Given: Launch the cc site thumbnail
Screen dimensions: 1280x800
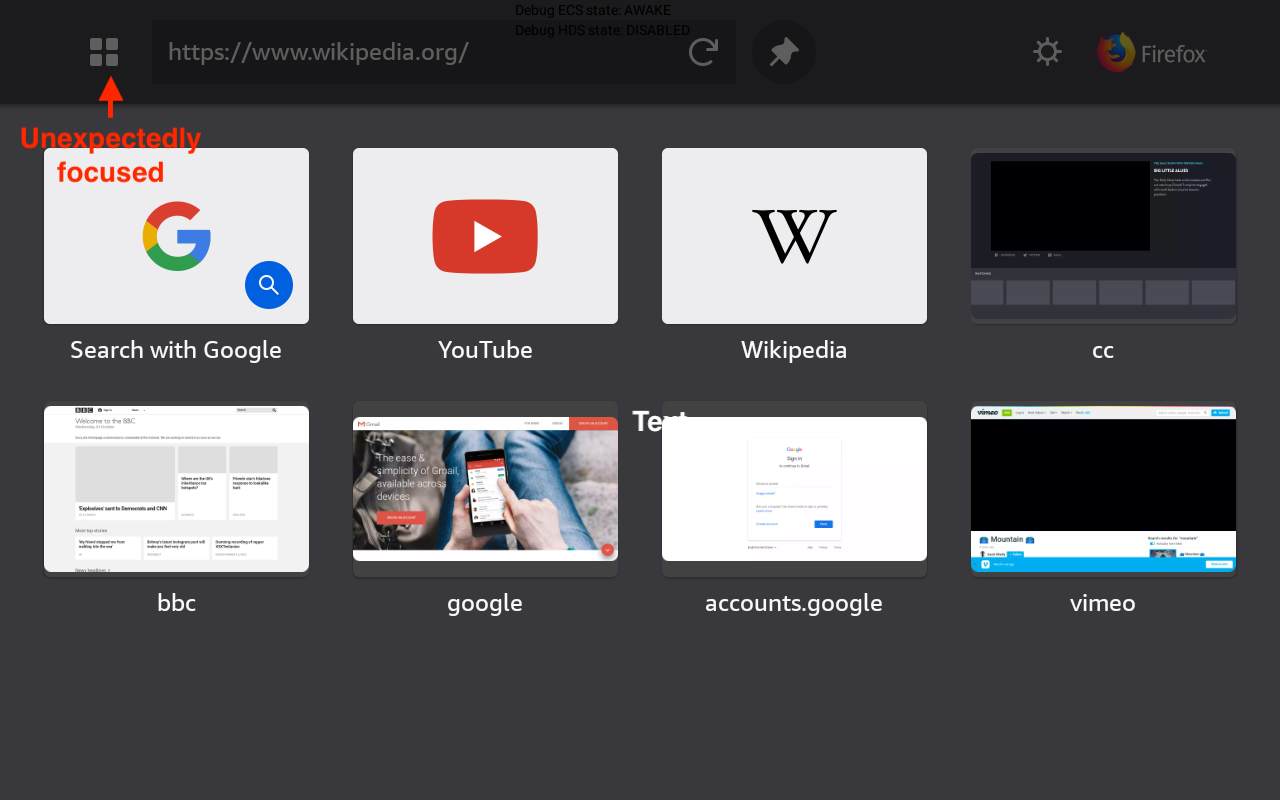Looking at the screenshot, I should (x=1103, y=236).
